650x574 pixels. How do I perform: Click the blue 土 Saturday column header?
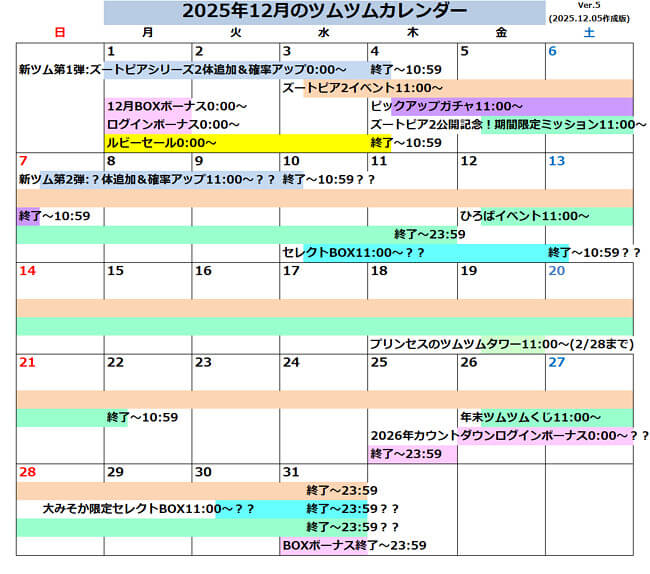point(589,33)
